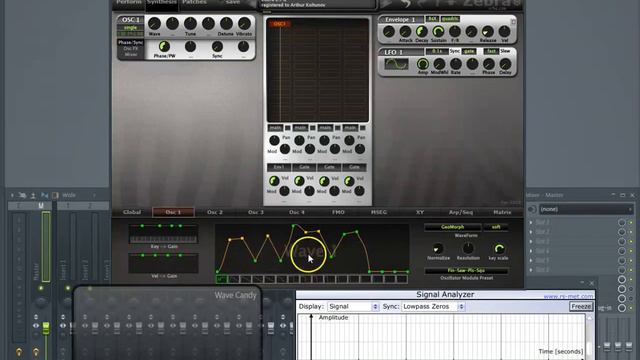640x360 pixels.
Task: Open the LFO 1 'gate' restart selector
Action: 469,51
